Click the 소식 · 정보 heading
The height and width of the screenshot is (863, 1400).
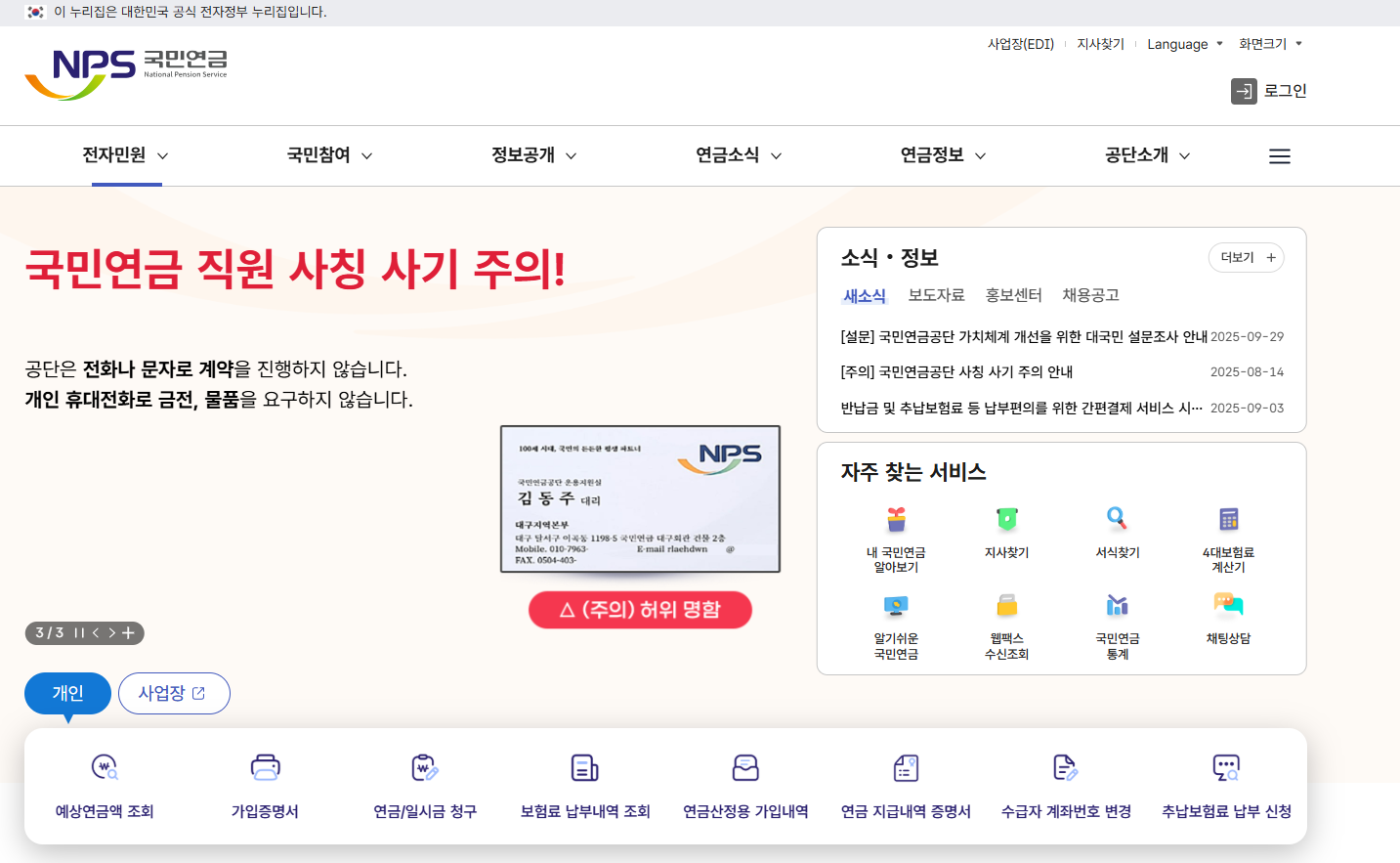coord(889,258)
